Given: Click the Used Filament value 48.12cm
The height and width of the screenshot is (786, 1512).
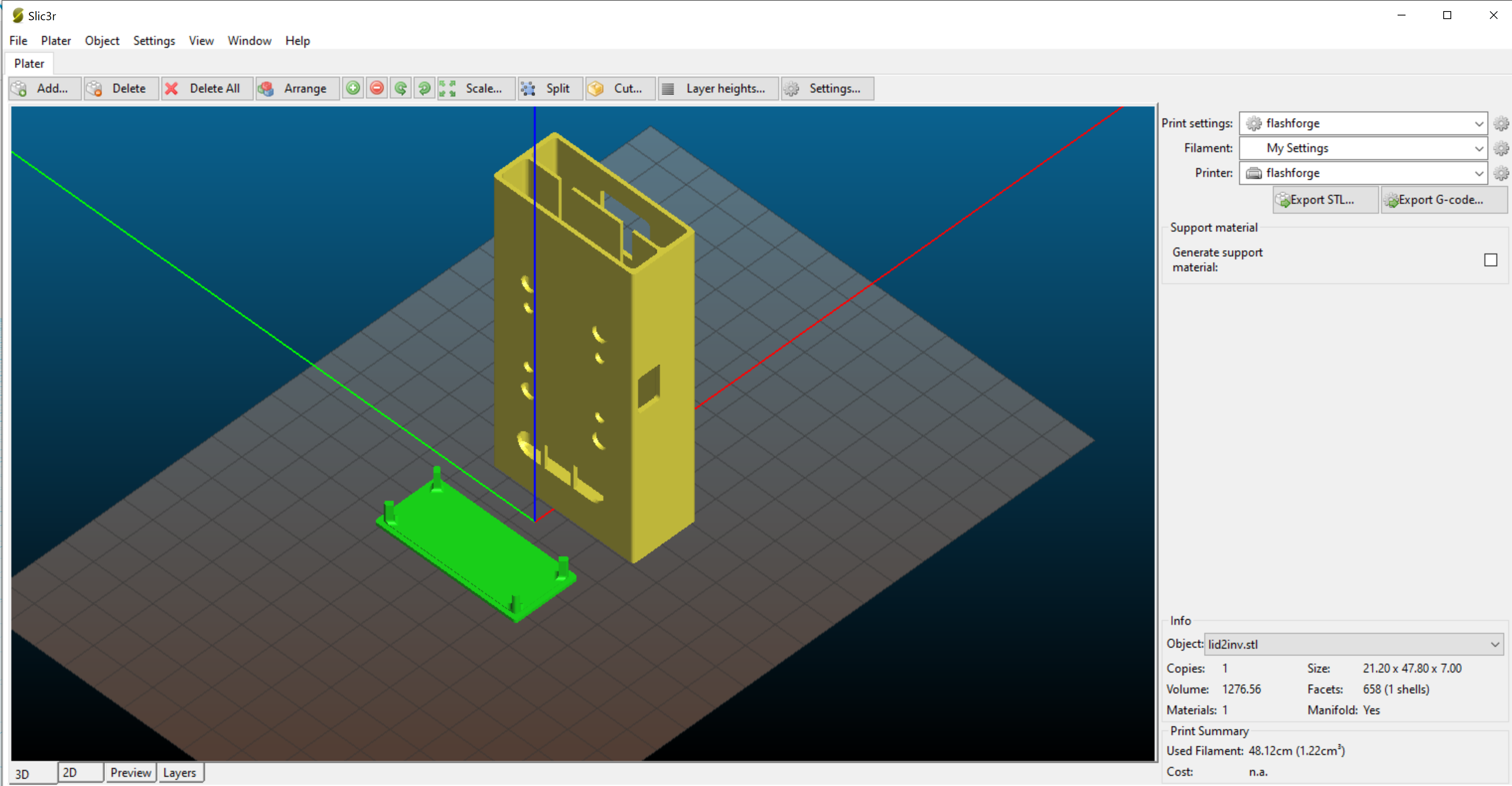Looking at the screenshot, I should pyautogui.click(x=1297, y=751).
